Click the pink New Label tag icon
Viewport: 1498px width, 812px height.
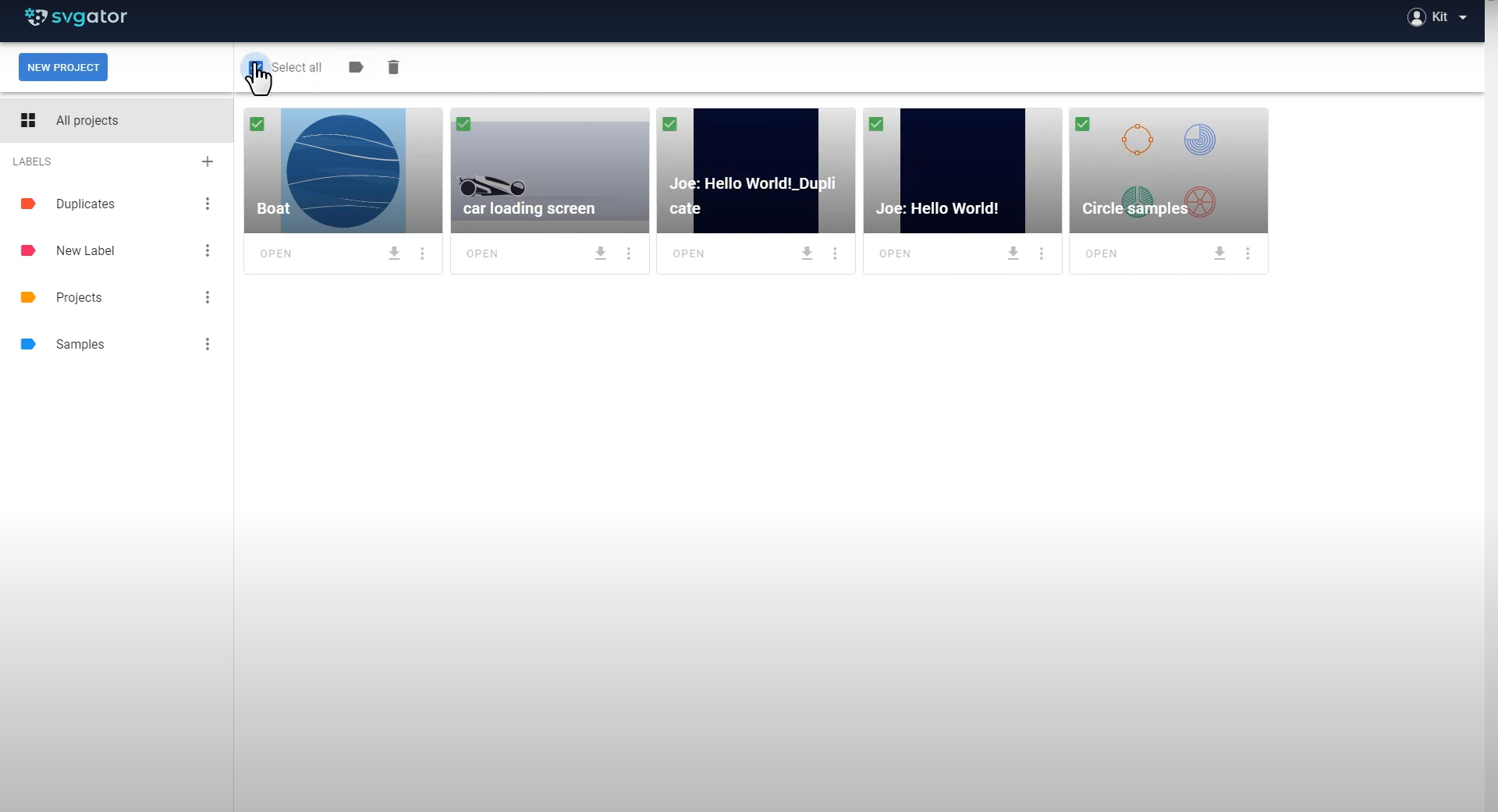click(28, 250)
